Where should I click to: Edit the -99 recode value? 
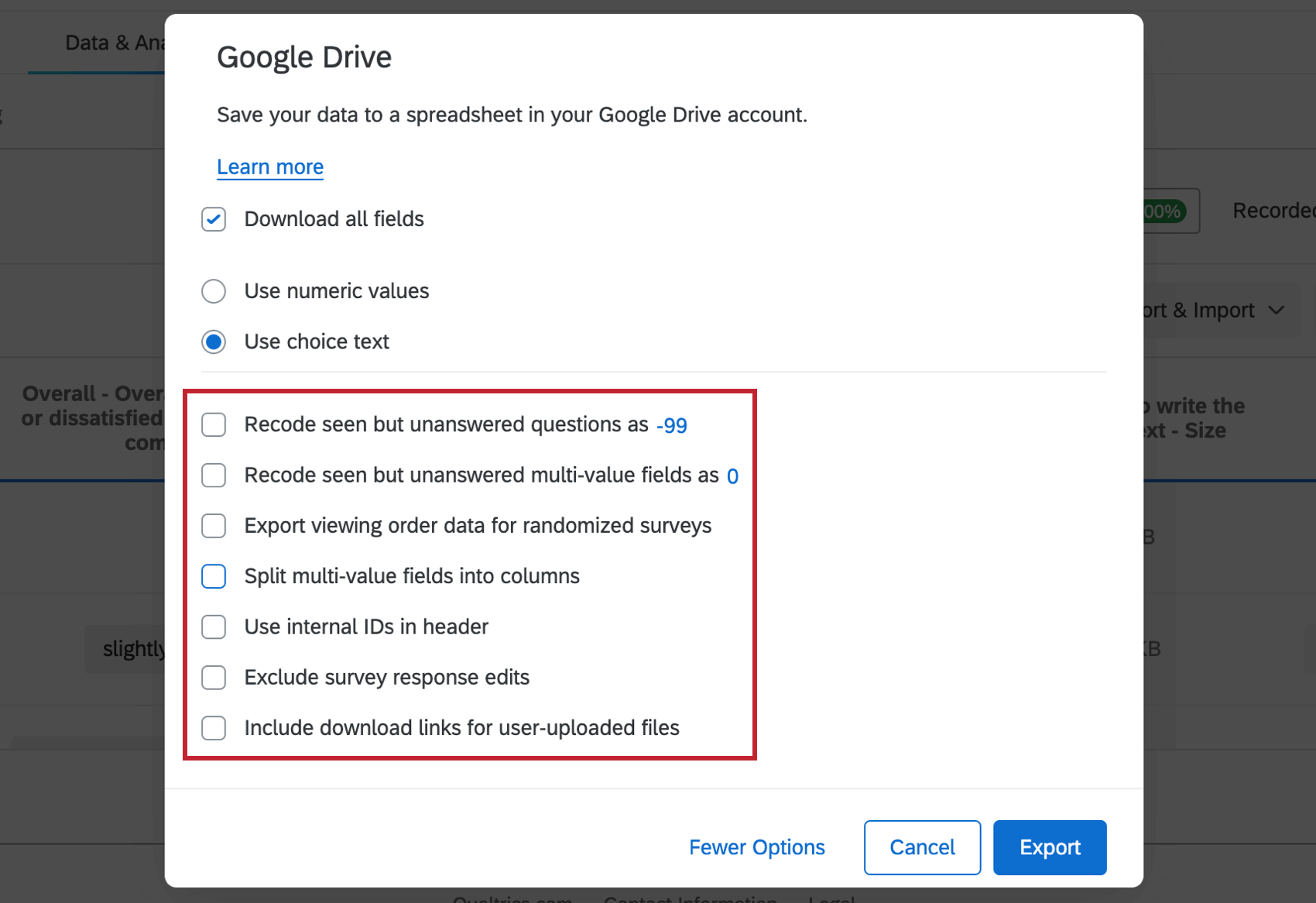pos(672,425)
